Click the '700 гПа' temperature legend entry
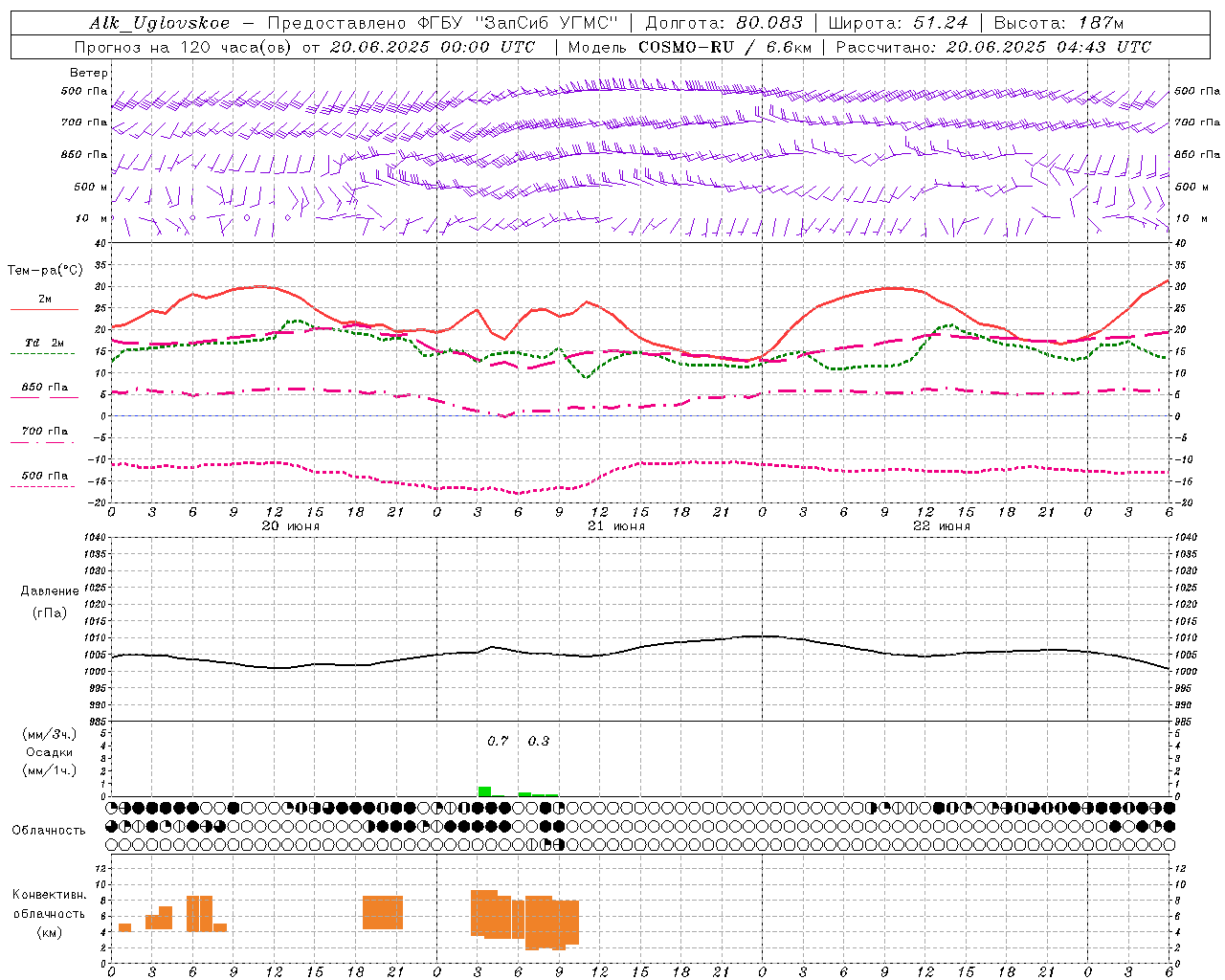The image size is (1225, 980). coord(45,432)
